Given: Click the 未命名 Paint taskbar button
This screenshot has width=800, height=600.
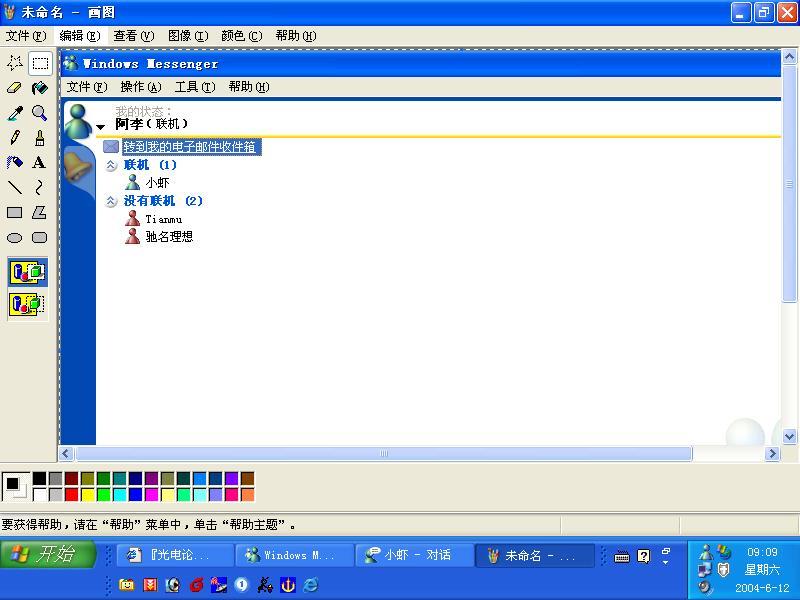Looking at the screenshot, I should [x=534, y=555].
